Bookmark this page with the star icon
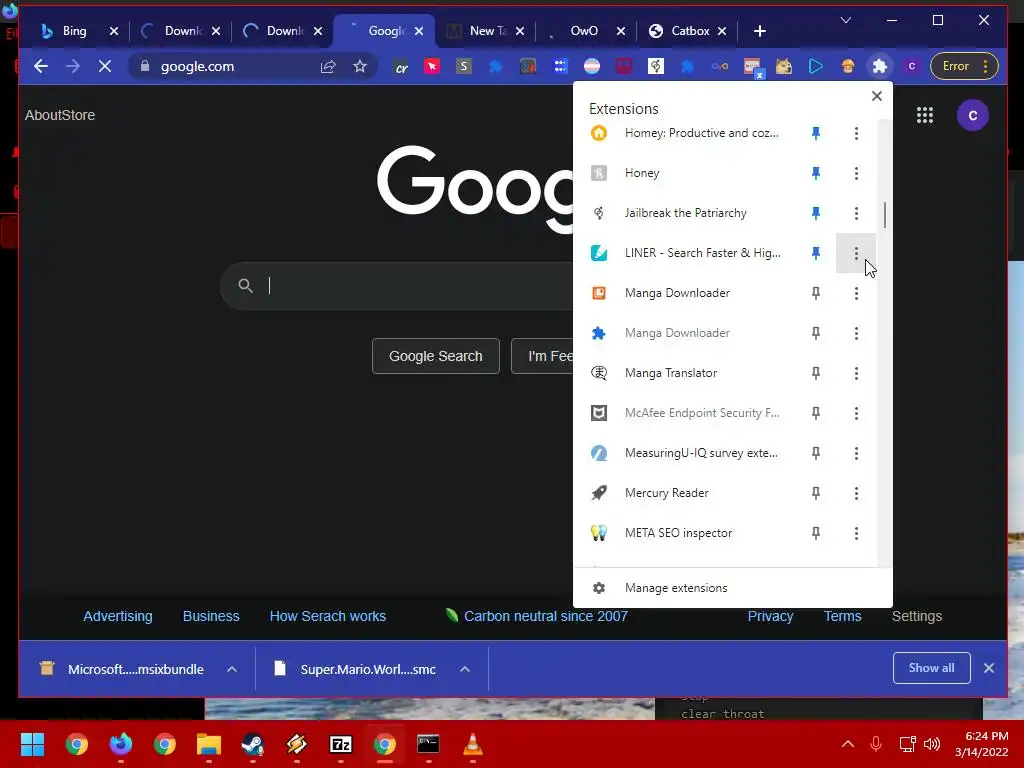1024x768 pixels. pyautogui.click(x=360, y=66)
